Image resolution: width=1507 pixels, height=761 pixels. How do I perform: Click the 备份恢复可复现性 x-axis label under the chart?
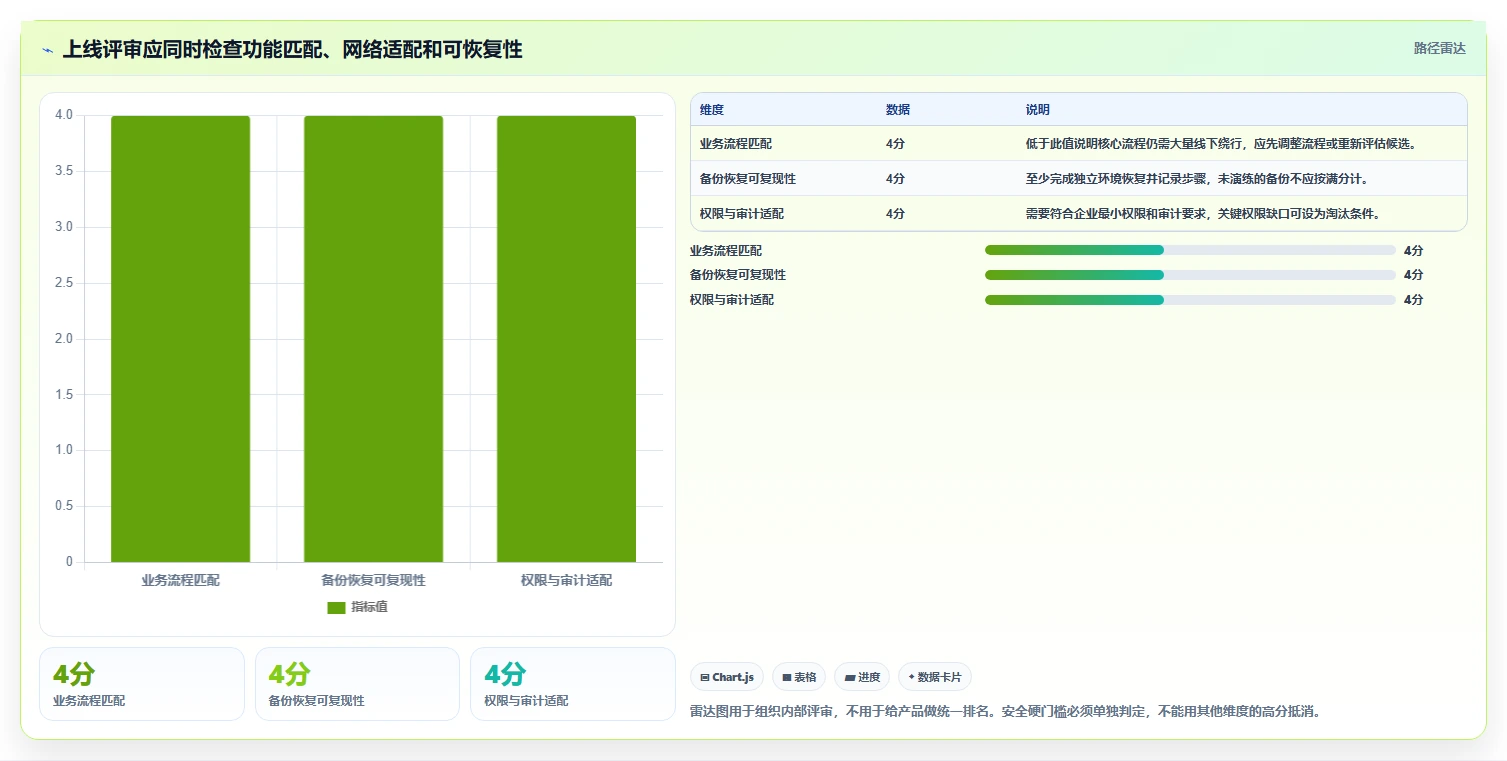pyautogui.click(x=373, y=580)
